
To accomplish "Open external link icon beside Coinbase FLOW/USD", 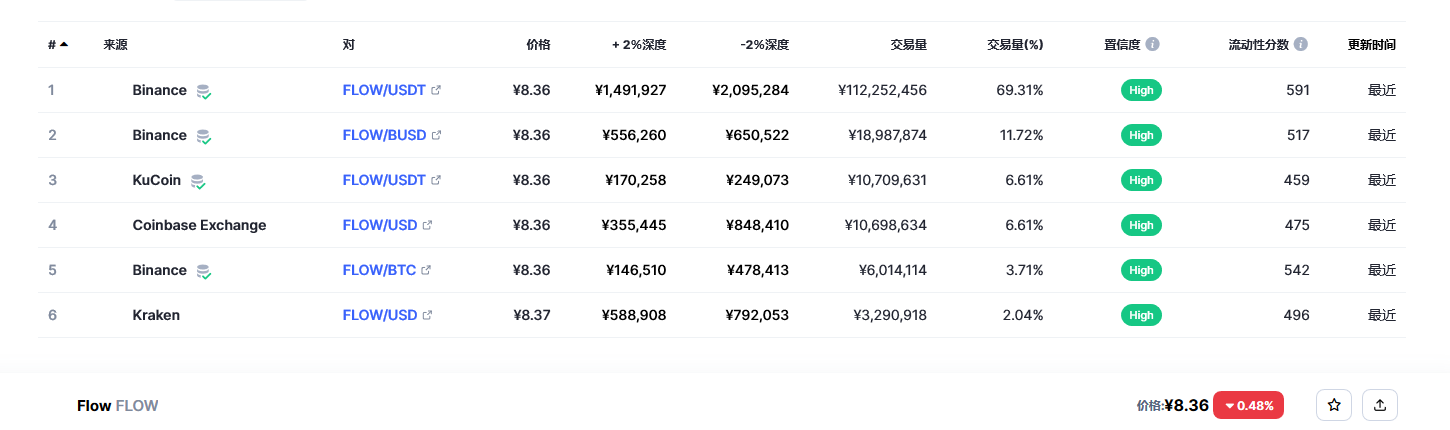I will pos(428,225).
